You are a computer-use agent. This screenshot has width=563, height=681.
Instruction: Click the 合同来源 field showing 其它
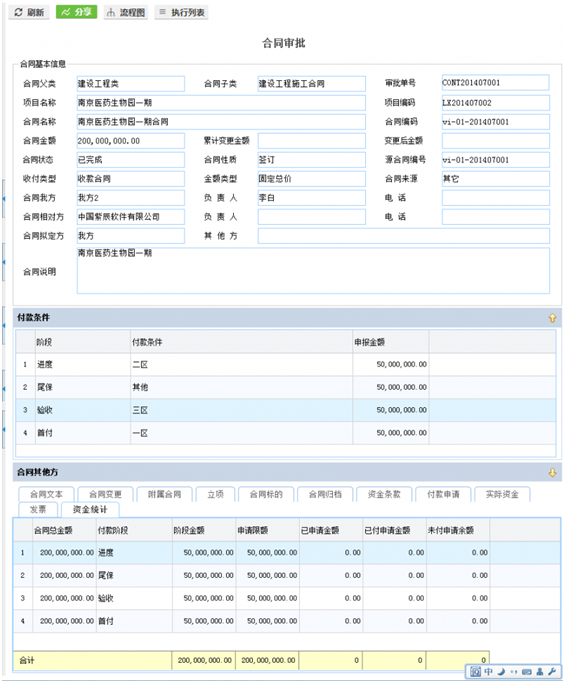click(496, 179)
